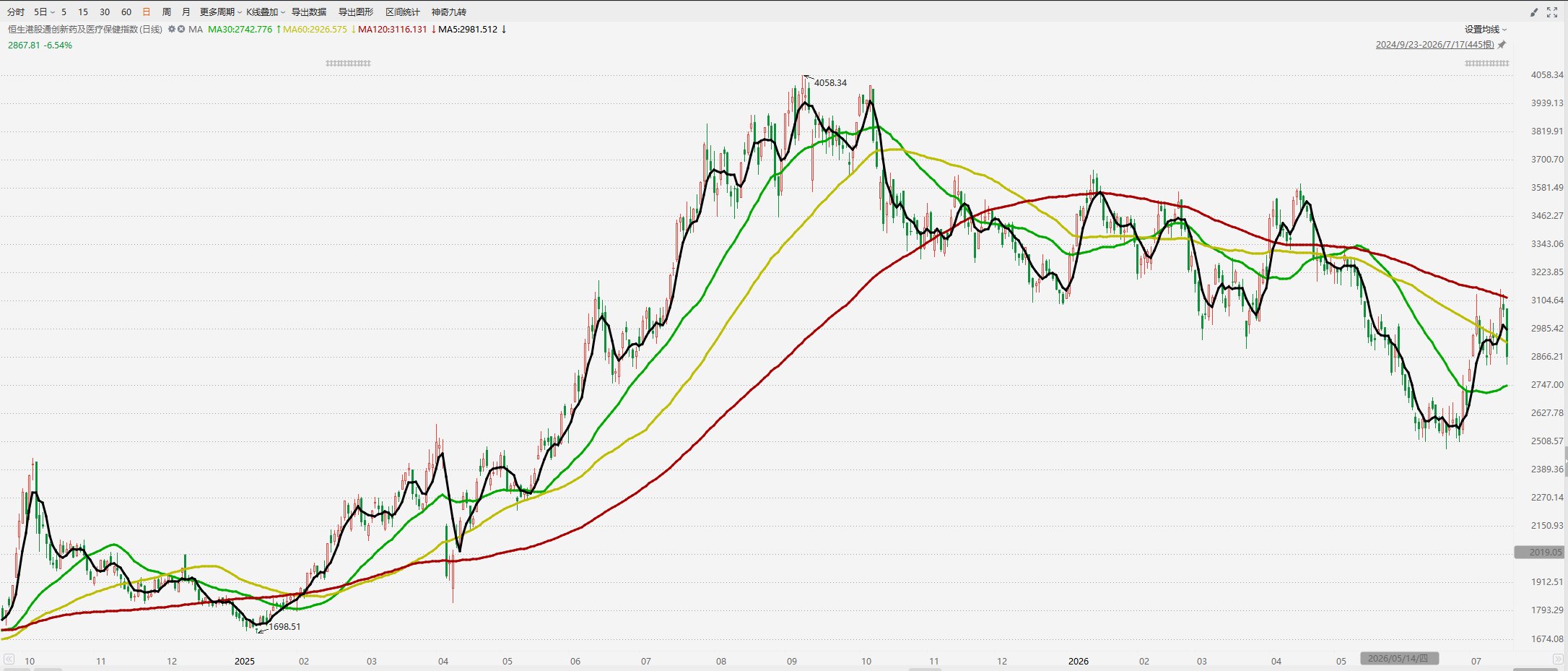
Task: Click the left scroll arrow on the timeline
Action: [x=9, y=659]
